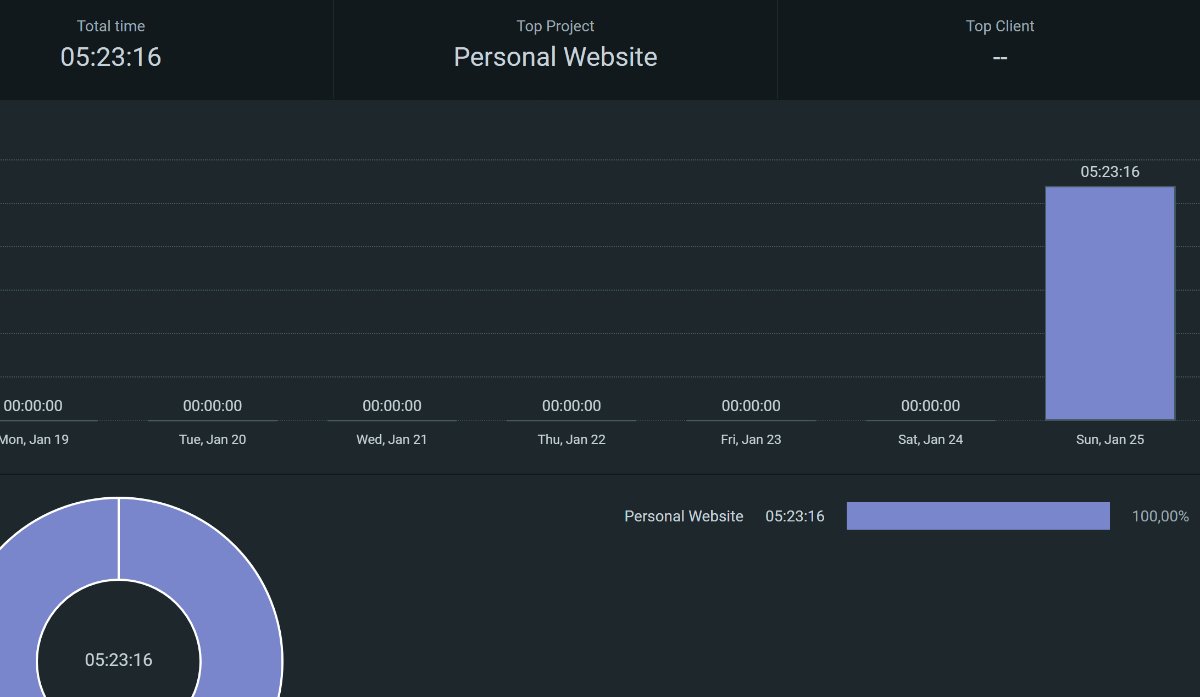Click the total time inside donut center
The height and width of the screenshot is (697, 1200).
point(118,660)
